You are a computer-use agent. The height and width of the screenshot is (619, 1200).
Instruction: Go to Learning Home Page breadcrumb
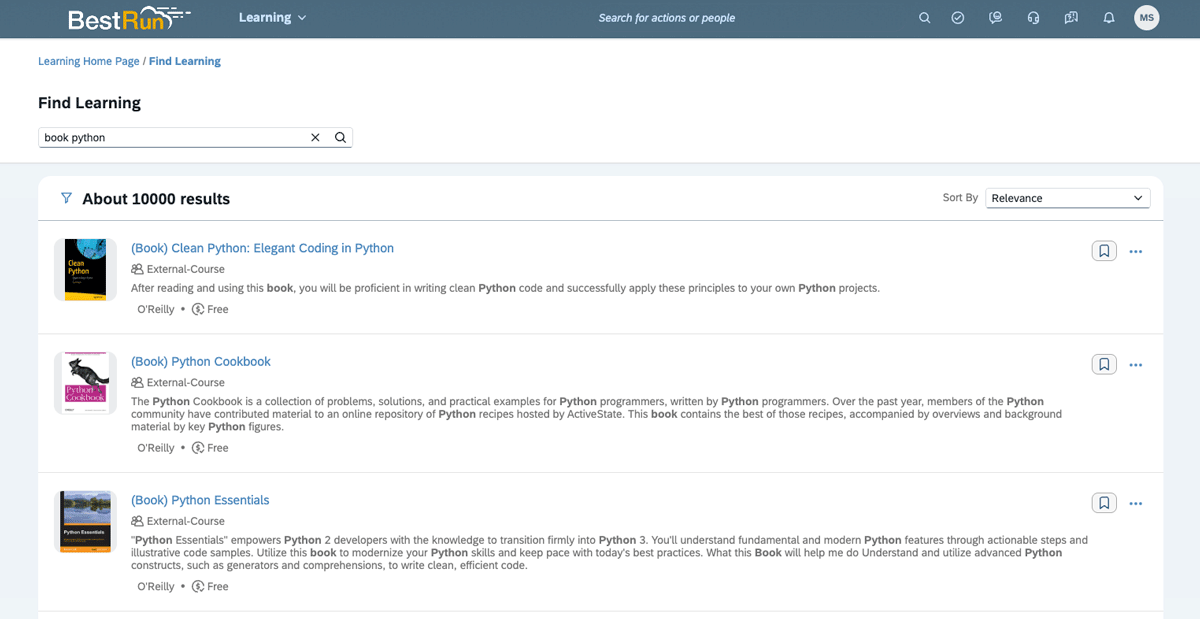(89, 61)
